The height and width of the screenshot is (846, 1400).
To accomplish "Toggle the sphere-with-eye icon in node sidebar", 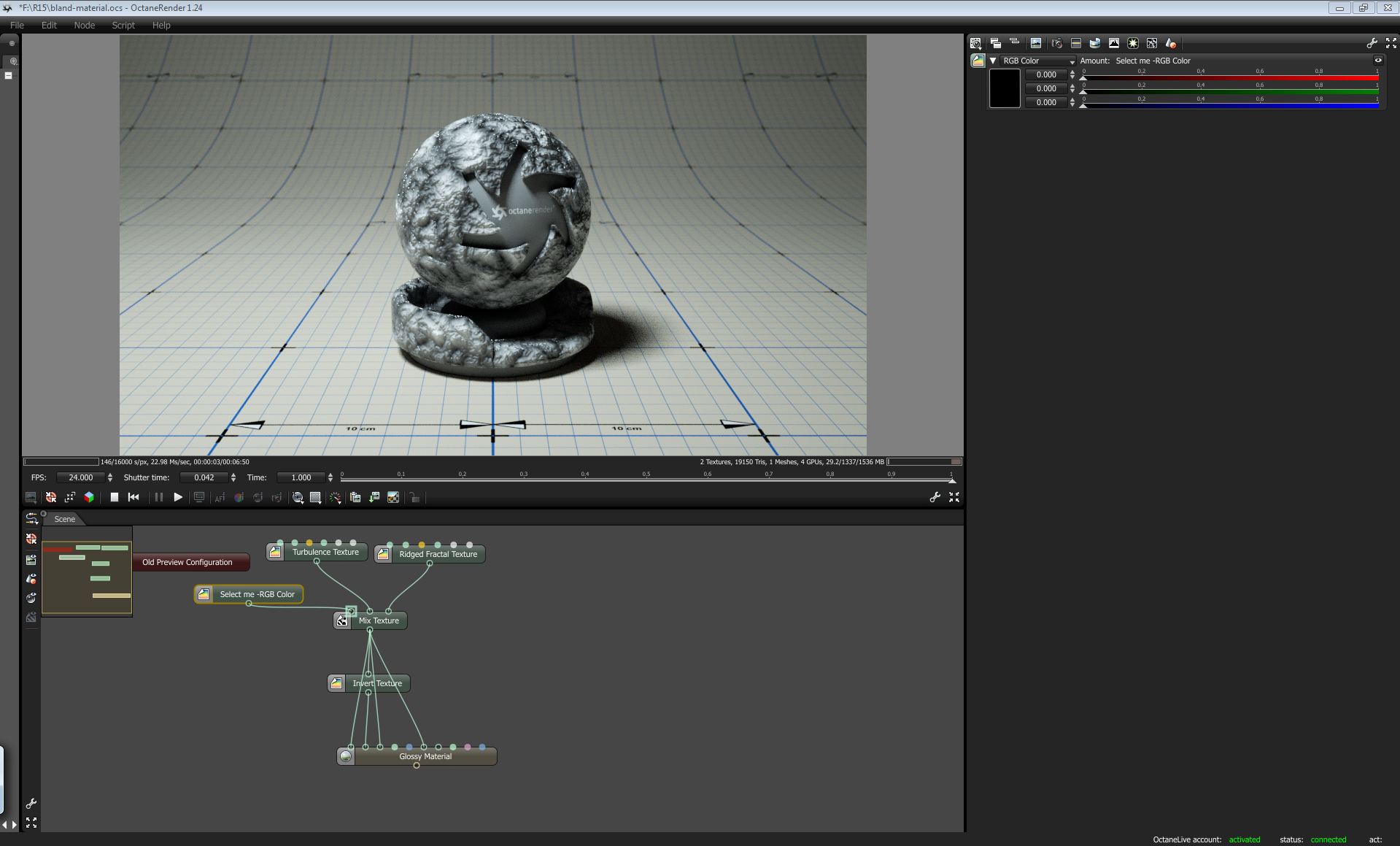I will coord(31,598).
